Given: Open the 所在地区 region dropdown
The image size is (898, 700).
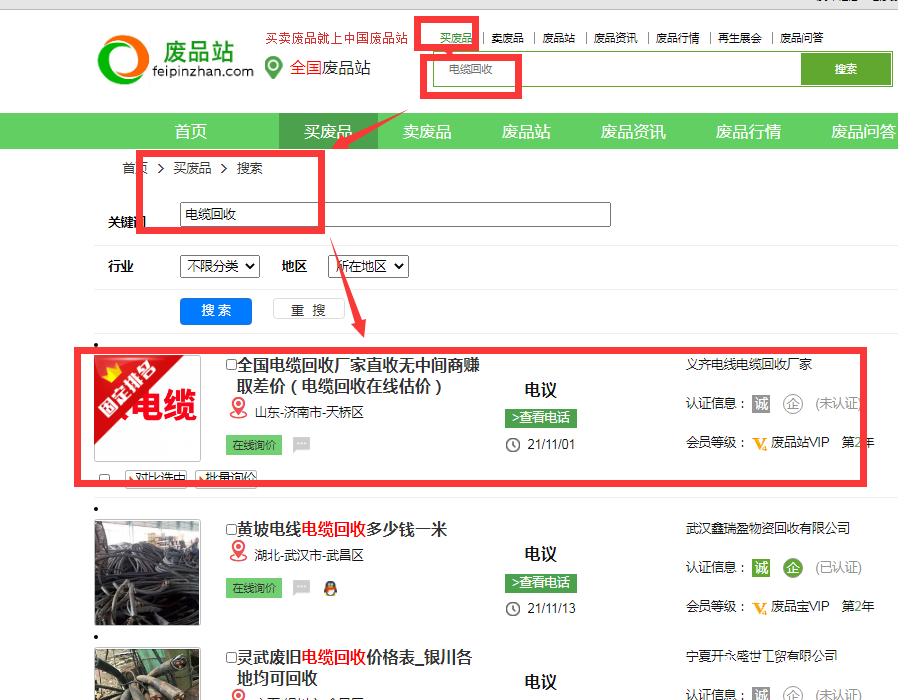Looking at the screenshot, I should [368, 266].
